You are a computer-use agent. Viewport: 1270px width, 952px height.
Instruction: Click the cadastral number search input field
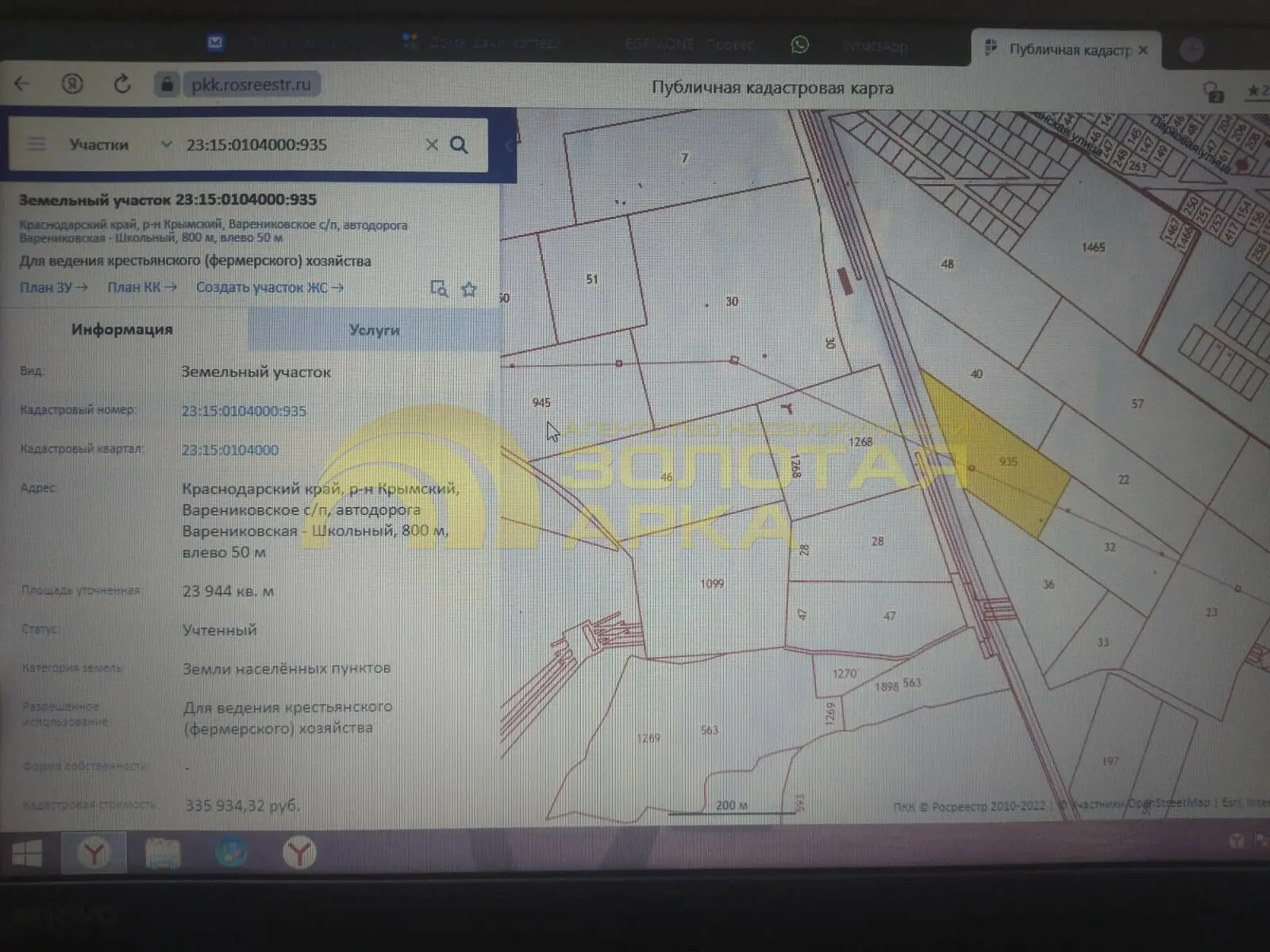coord(302,144)
